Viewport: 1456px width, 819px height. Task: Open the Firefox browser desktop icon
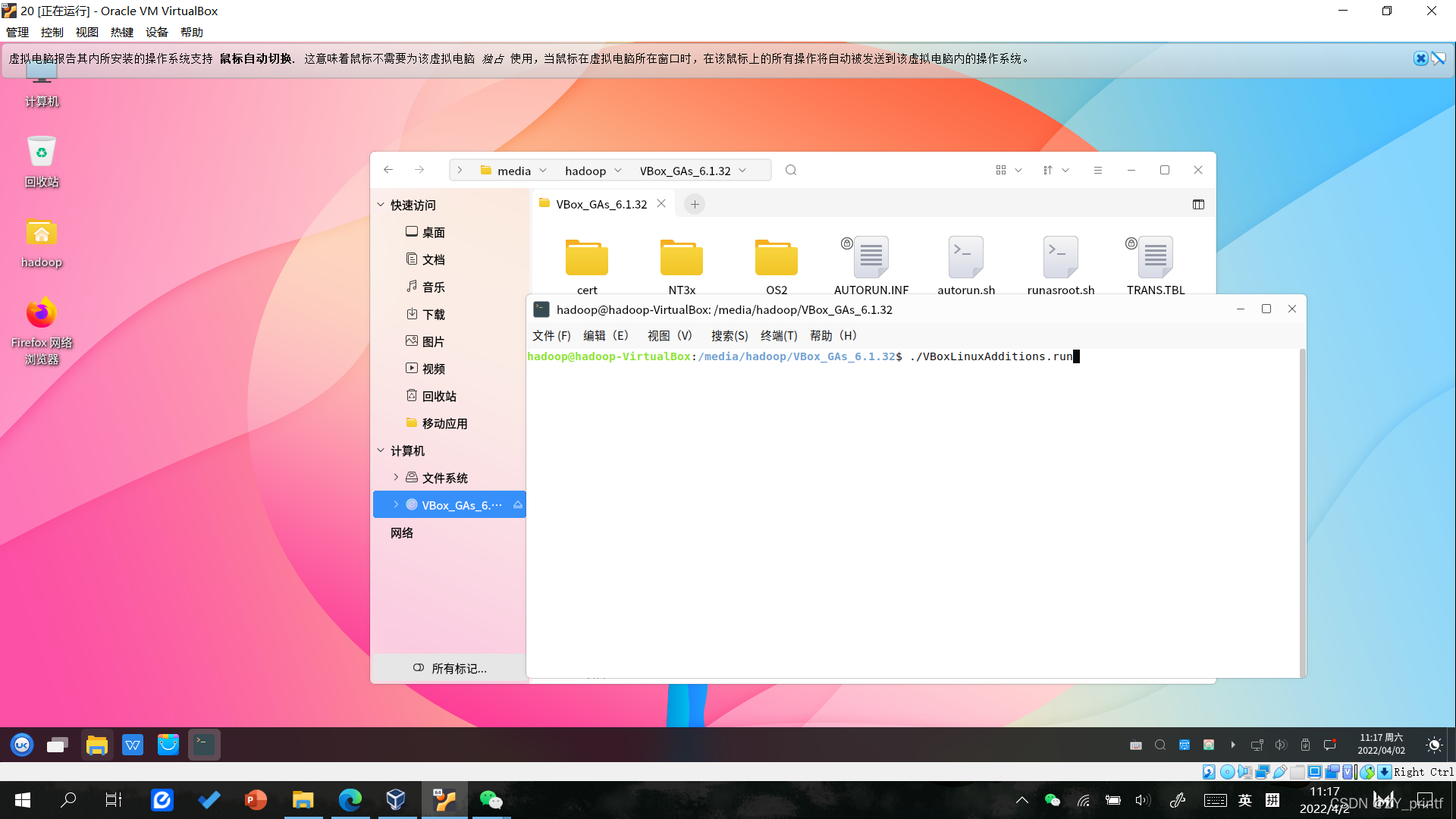point(42,313)
